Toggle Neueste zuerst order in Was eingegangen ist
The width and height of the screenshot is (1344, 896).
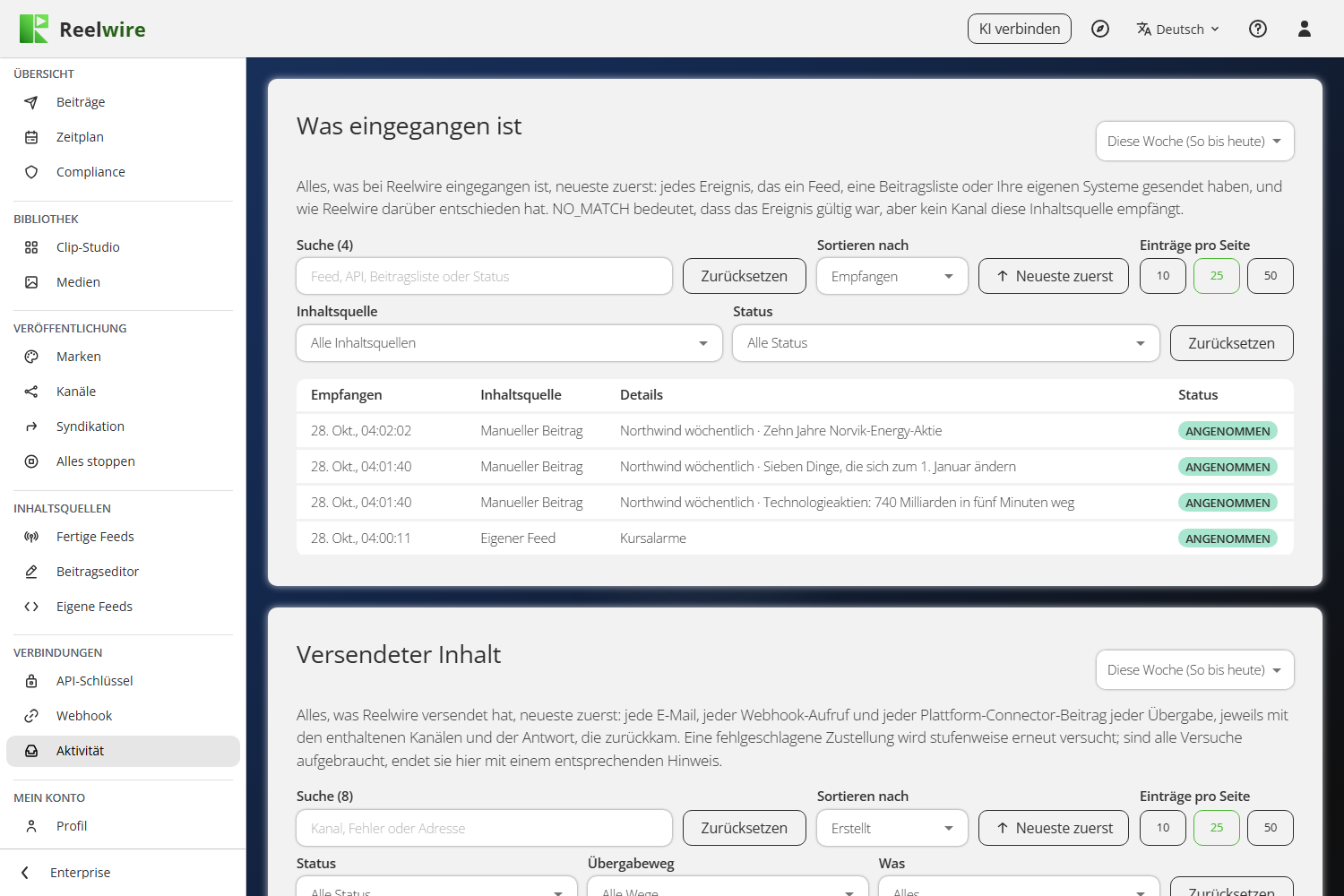pyautogui.click(x=1054, y=276)
